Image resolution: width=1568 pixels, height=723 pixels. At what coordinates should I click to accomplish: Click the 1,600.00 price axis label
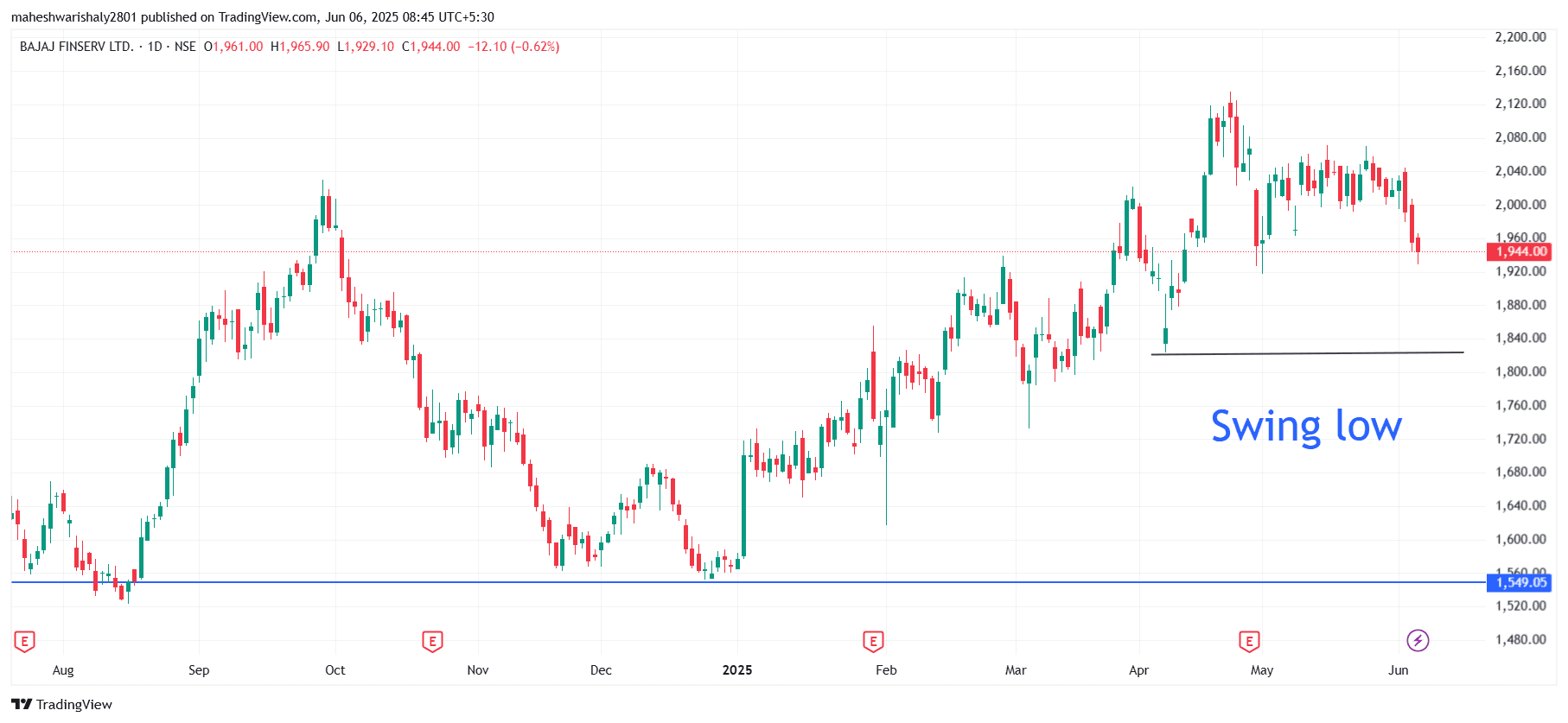tap(1520, 539)
